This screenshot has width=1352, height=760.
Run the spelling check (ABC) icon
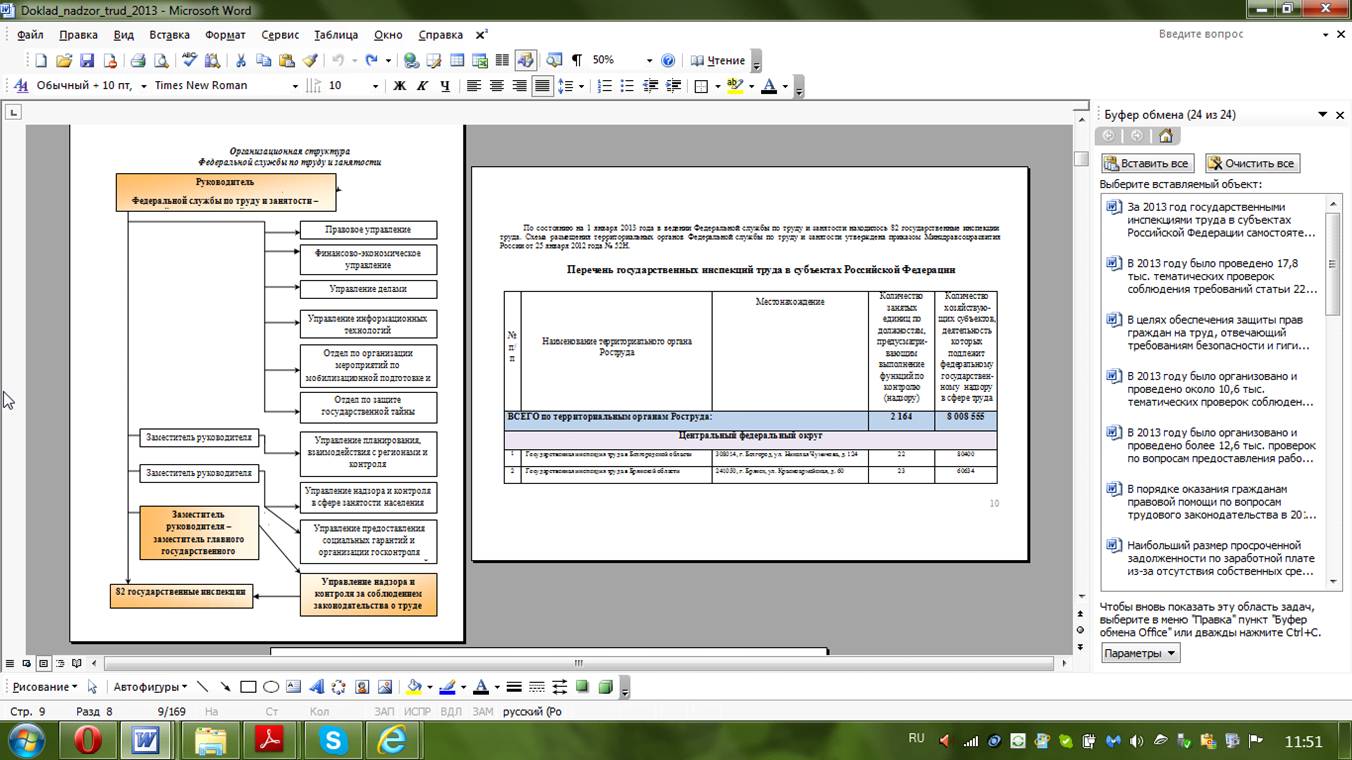[189, 60]
